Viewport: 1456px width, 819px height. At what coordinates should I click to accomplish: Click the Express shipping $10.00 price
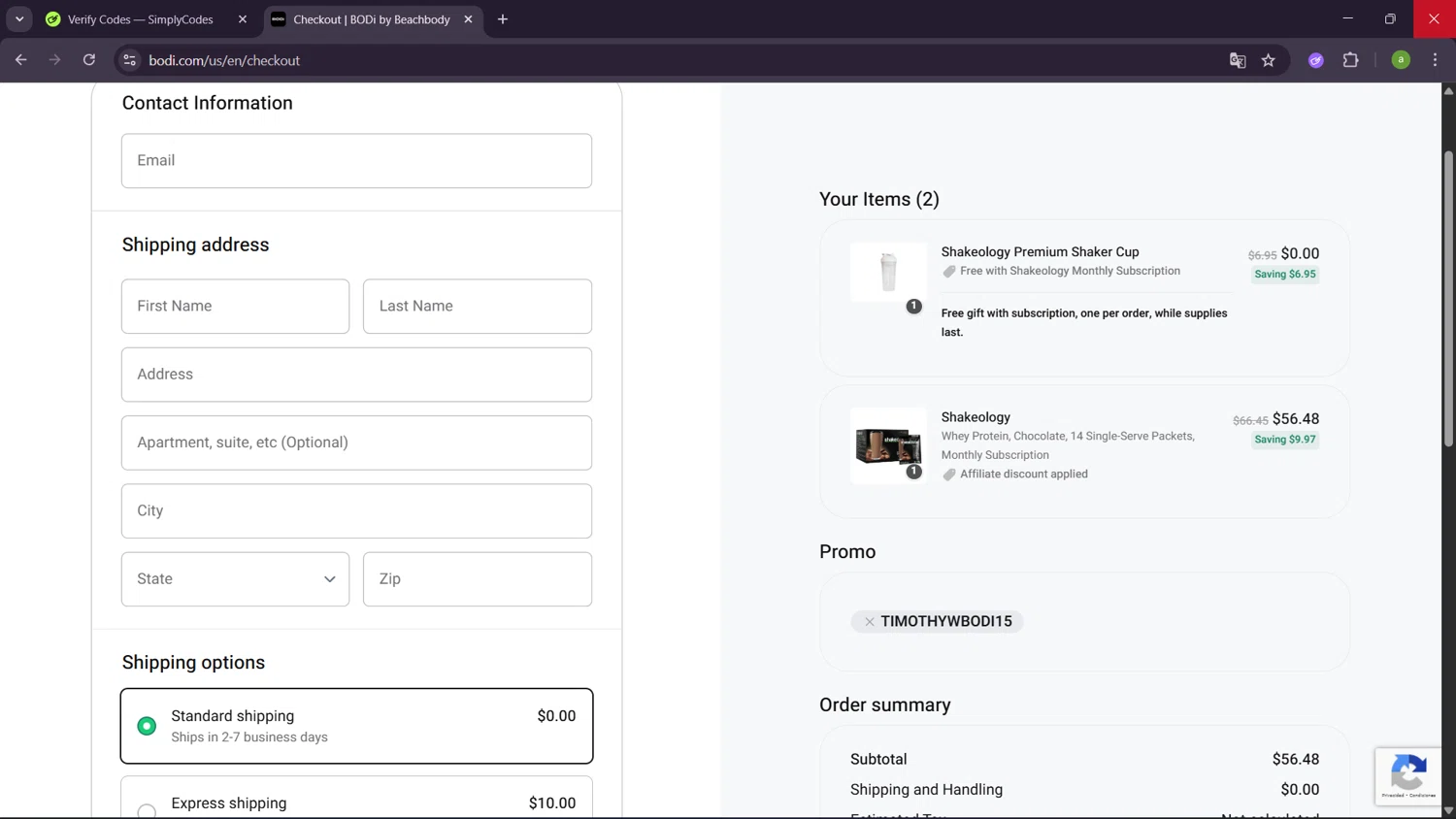pyautogui.click(x=552, y=803)
